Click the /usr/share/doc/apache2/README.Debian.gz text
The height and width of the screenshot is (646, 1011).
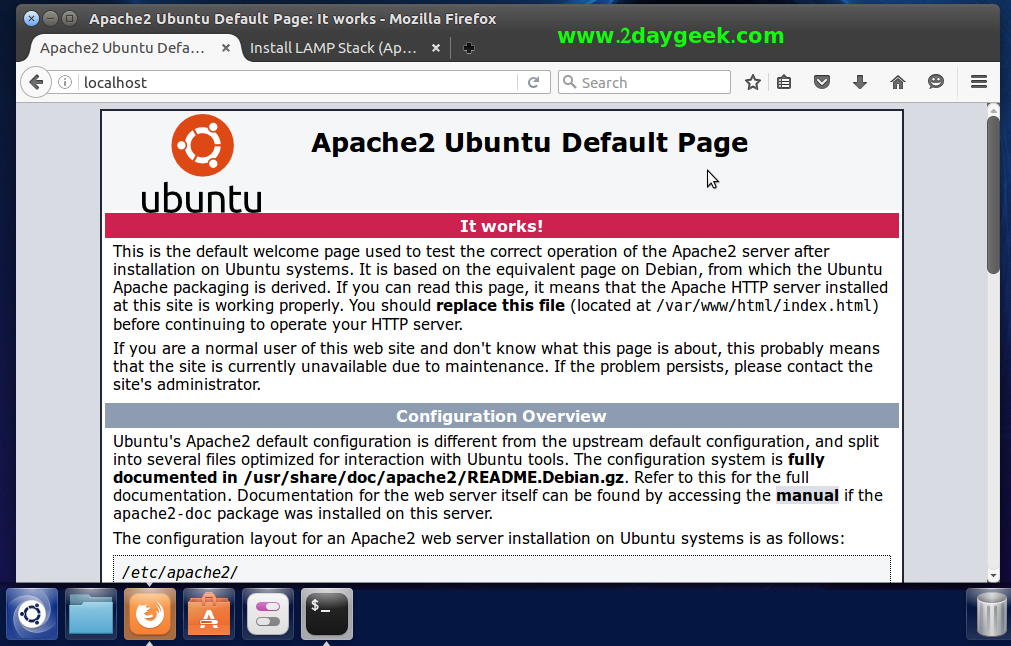pos(433,477)
